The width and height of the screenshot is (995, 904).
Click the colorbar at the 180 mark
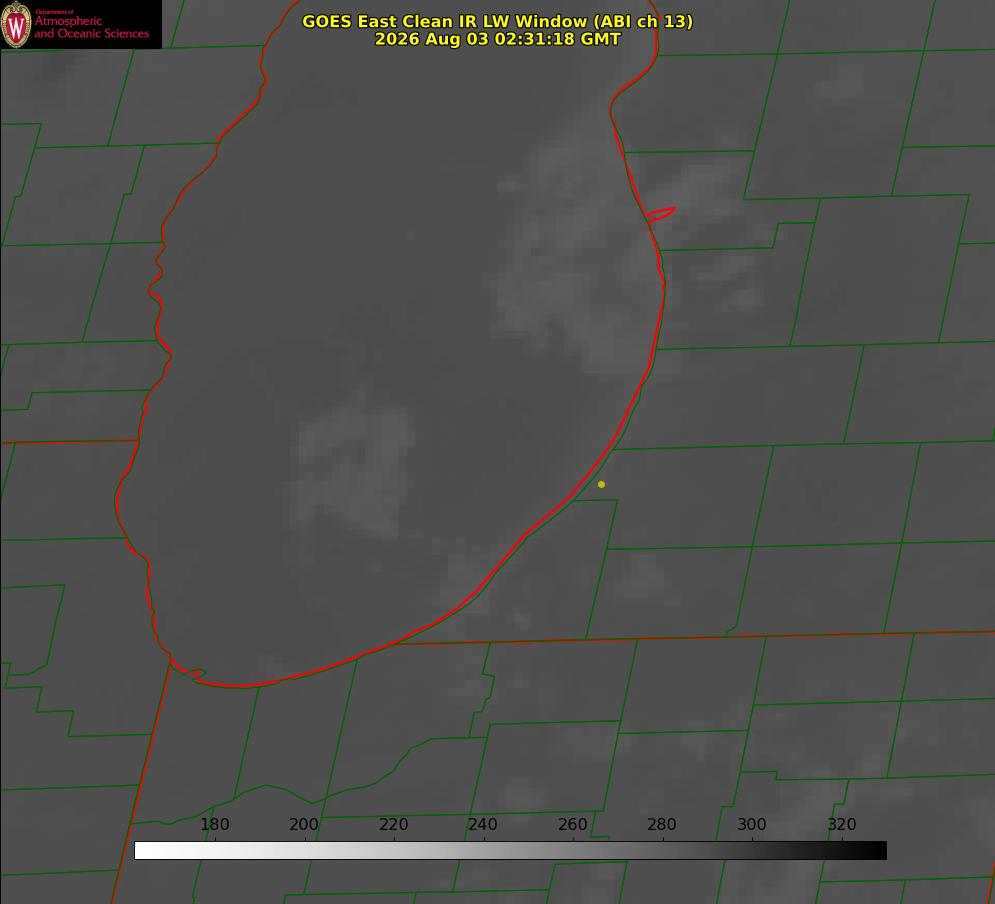tap(215, 850)
